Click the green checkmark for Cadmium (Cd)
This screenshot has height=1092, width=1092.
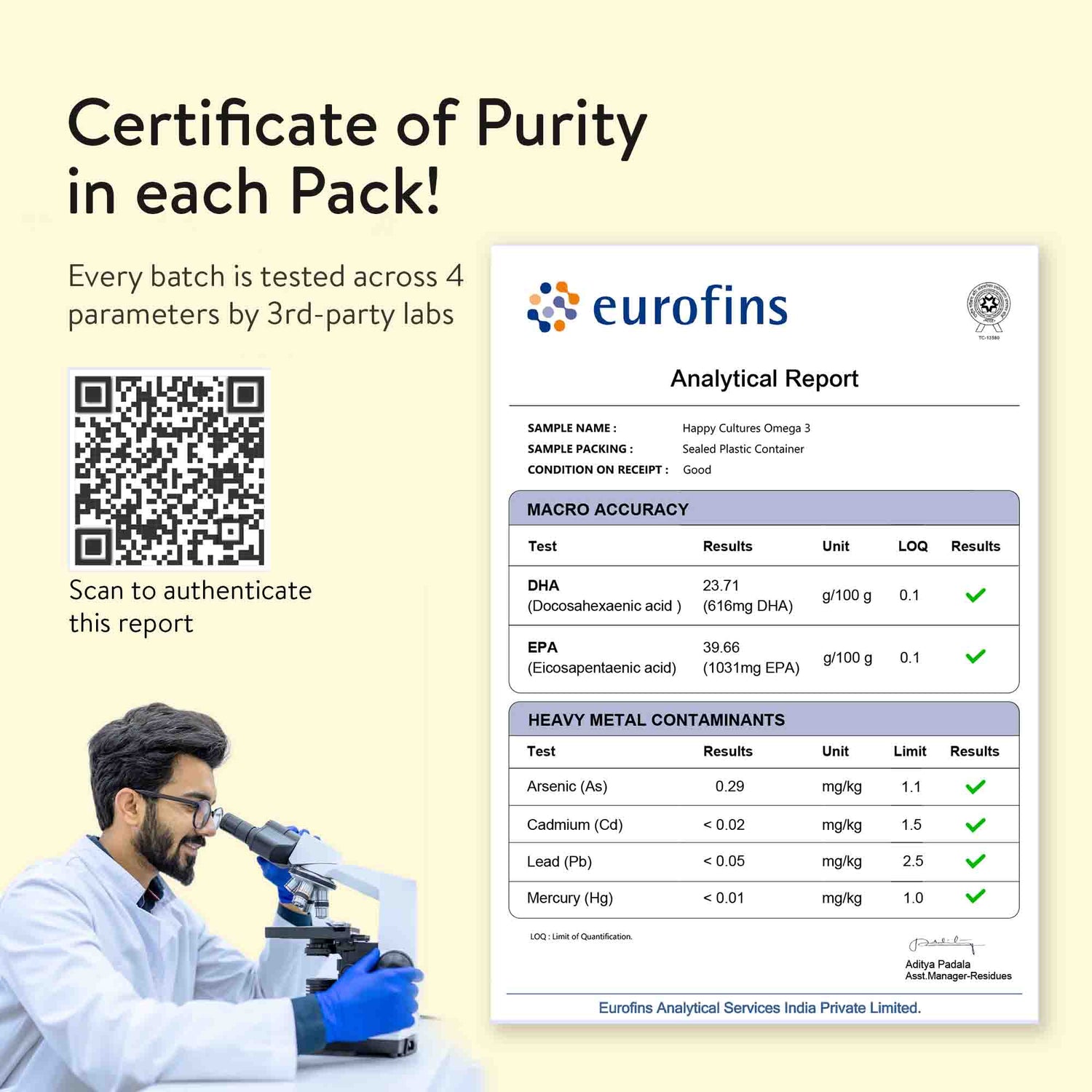[x=975, y=825]
